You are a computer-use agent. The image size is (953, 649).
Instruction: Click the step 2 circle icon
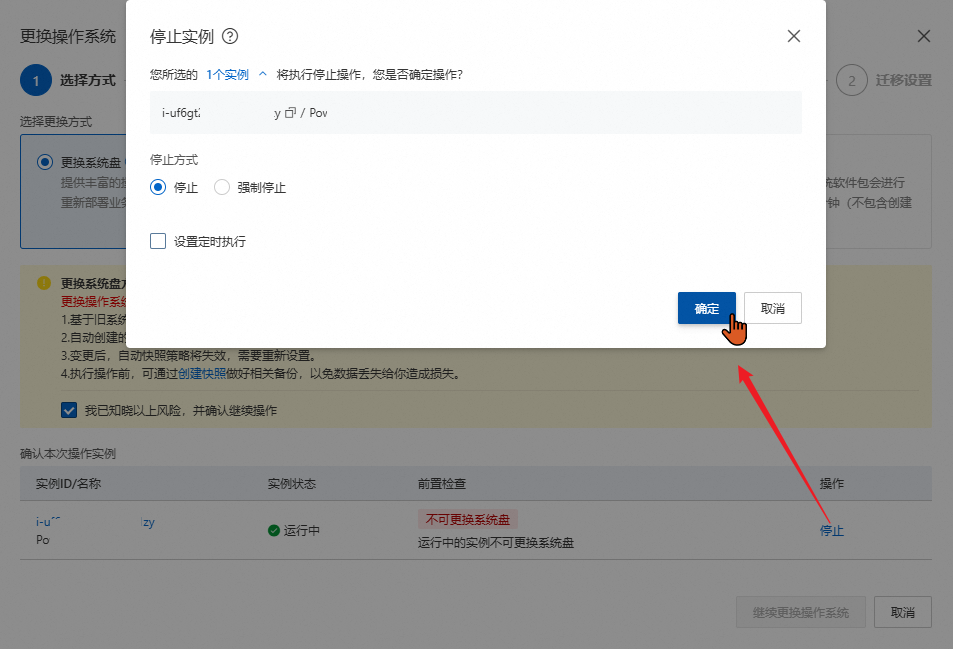click(851, 81)
